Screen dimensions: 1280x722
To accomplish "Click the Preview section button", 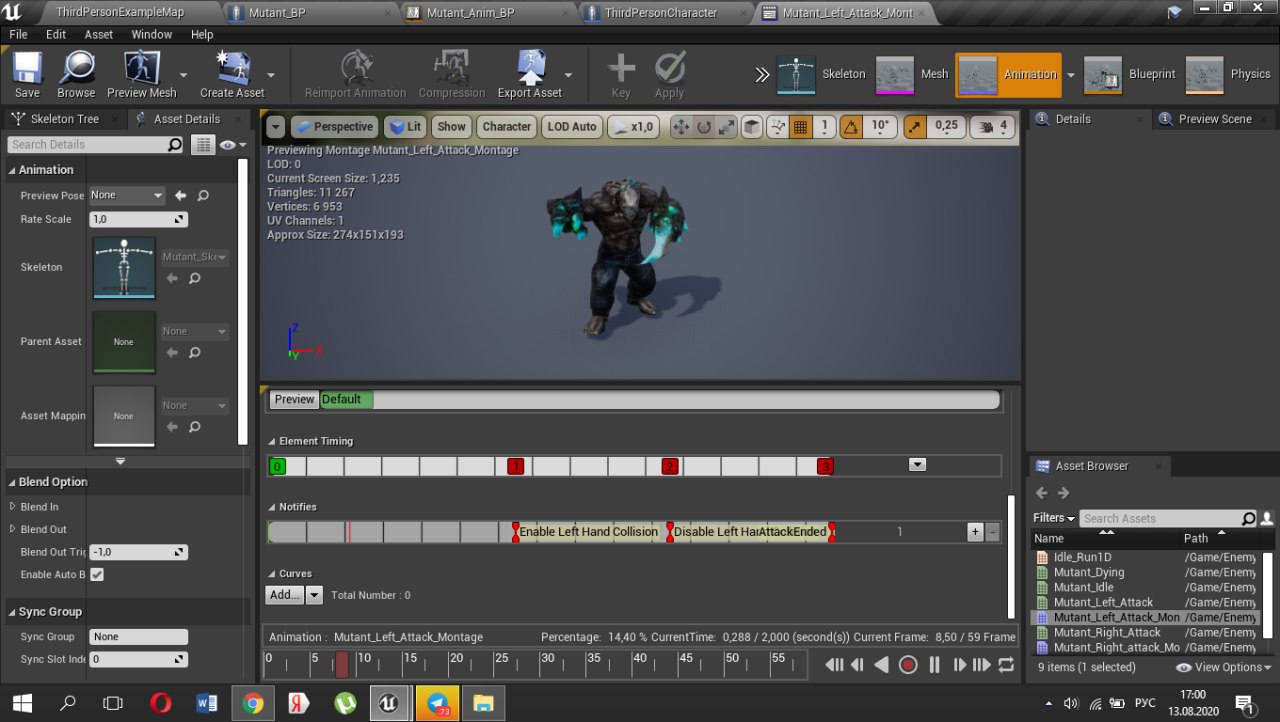I will pyautogui.click(x=294, y=399).
